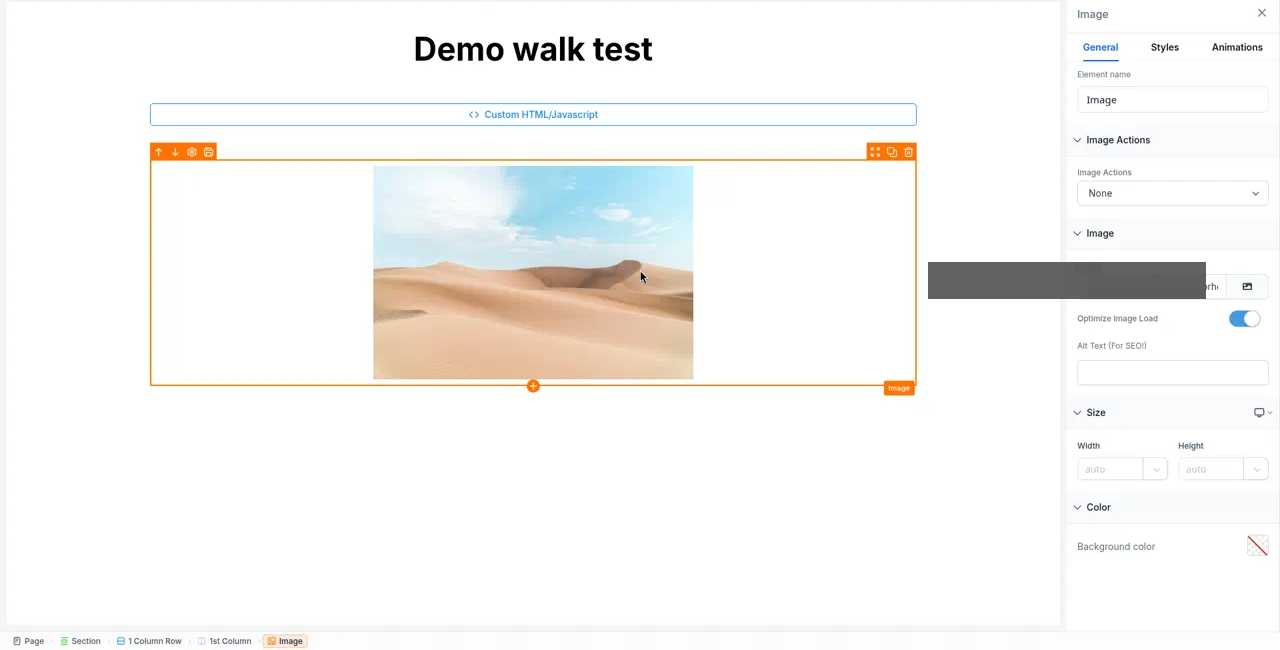Viewport: 1280px width, 650px height.
Task: Open the Animations tab
Action: (x=1237, y=47)
